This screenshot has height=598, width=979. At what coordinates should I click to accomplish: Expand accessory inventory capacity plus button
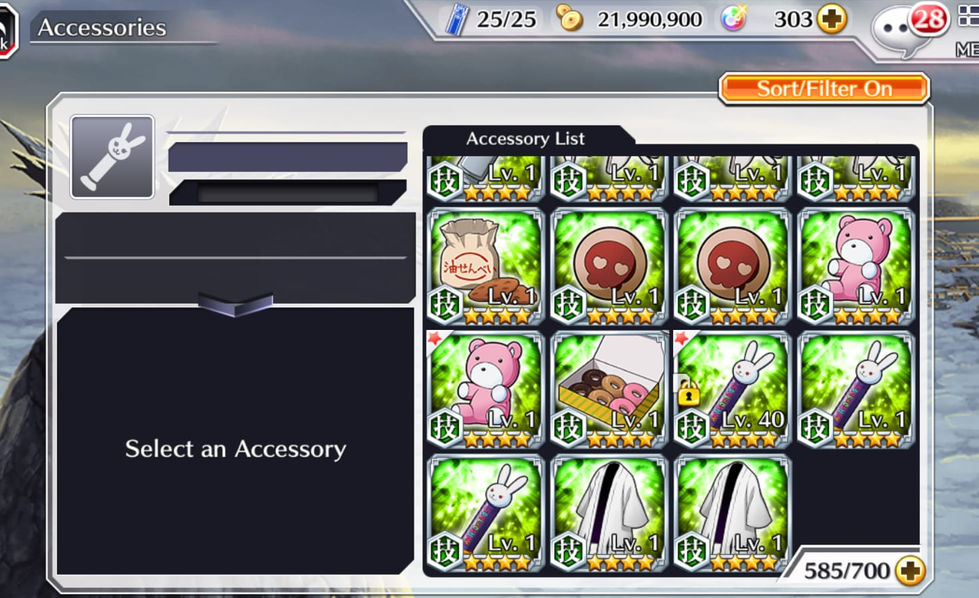[910, 571]
